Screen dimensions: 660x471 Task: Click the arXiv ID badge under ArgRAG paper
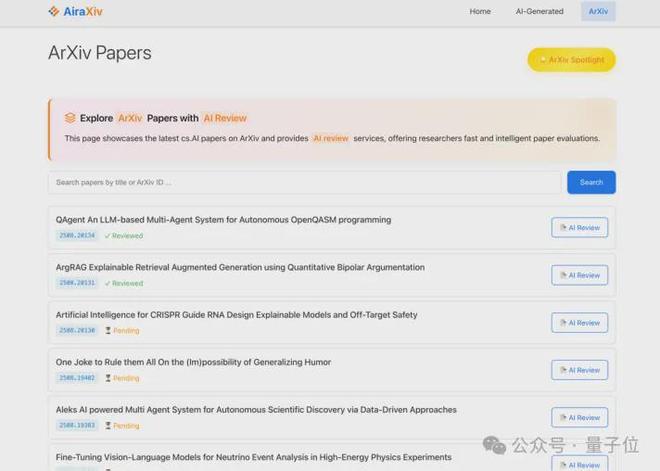pos(77,283)
